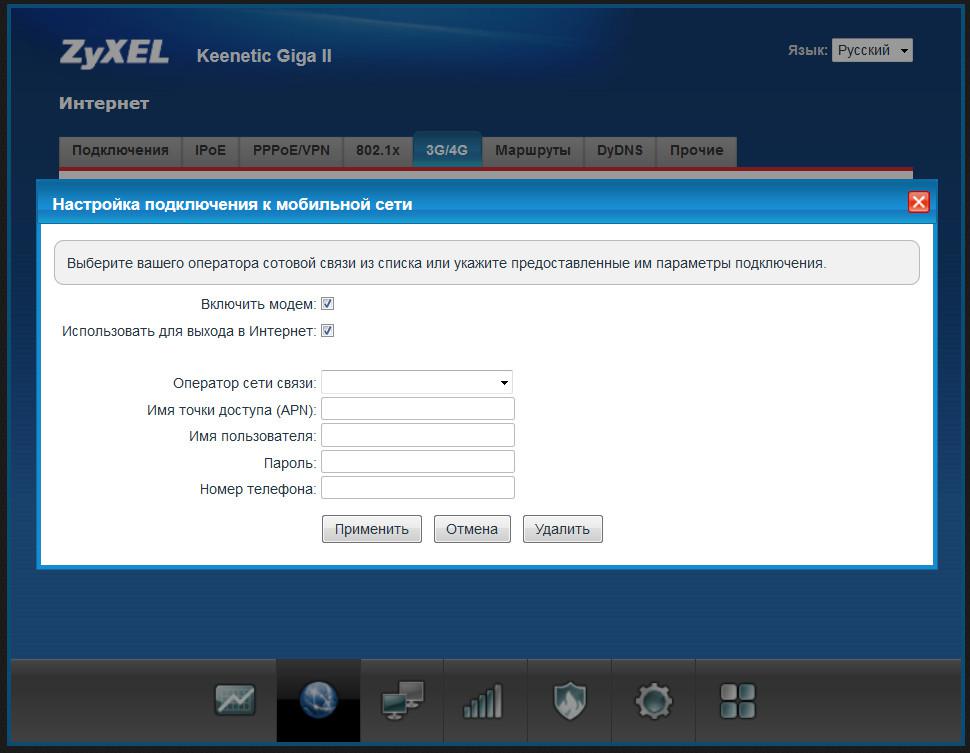Select the Internet globe icon

click(x=318, y=700)
